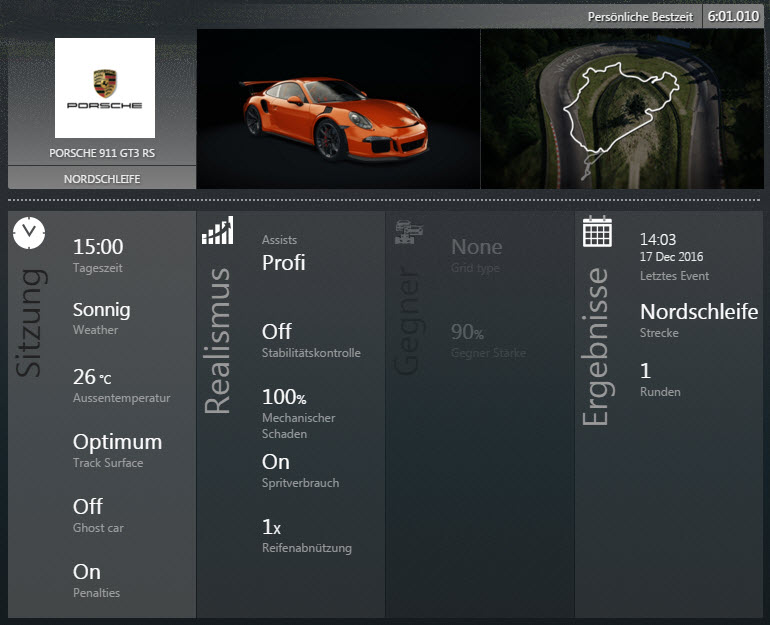Click the calendar Ergebnisse icon
Screen dimensions: 770x625
pyautogui.click(x=597, y=232)
